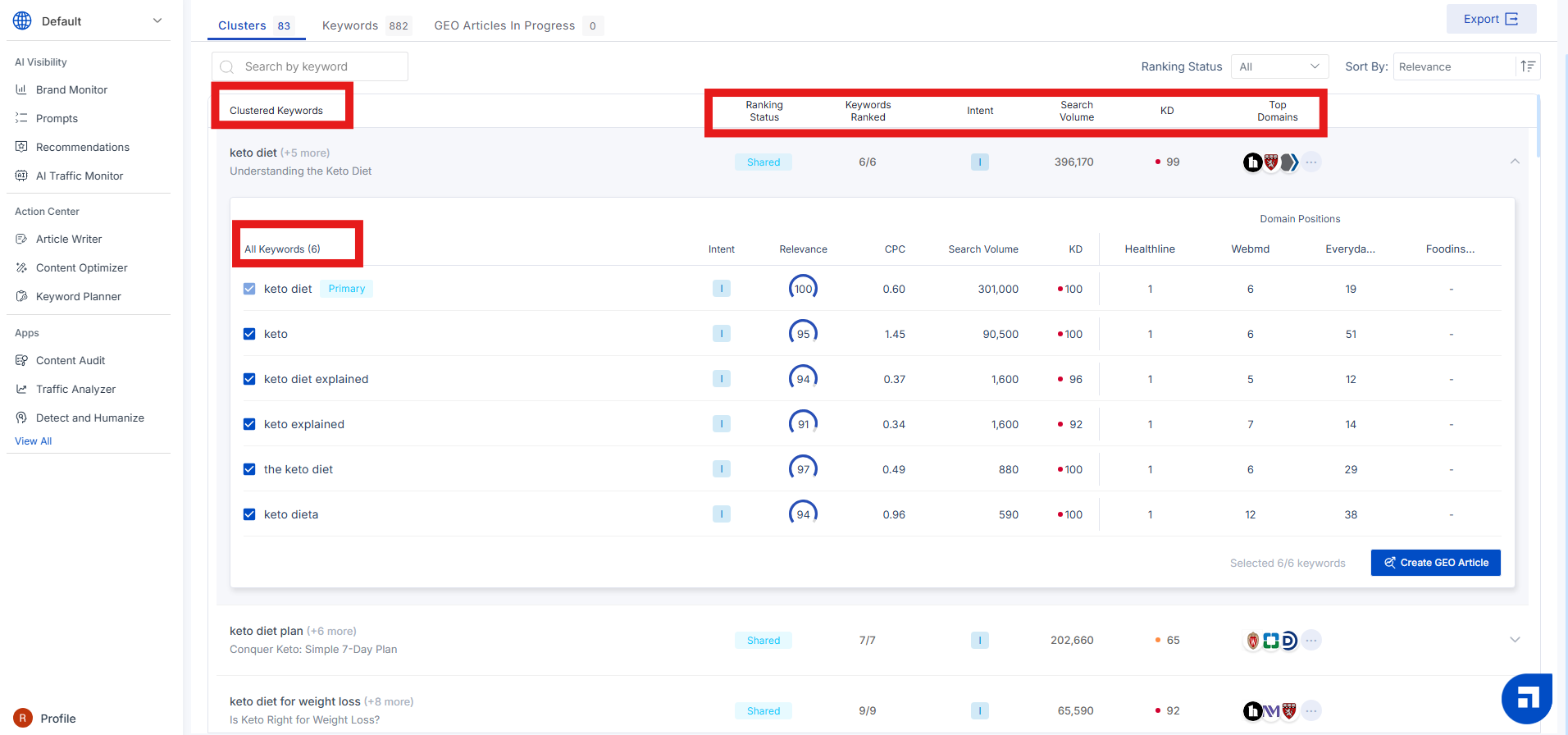Open Brand Monitor from sidebar icon

pyautogui.click(x=21, y=89)
